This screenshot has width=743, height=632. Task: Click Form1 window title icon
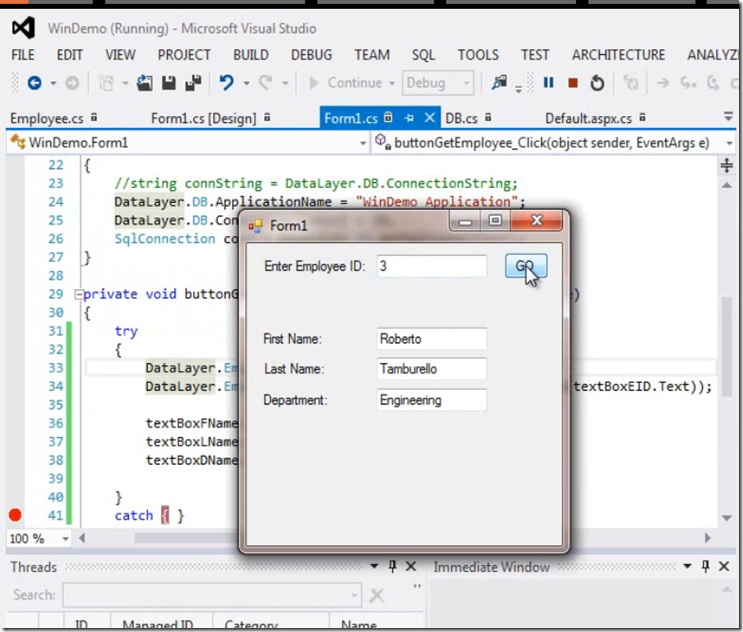[255, 226]
